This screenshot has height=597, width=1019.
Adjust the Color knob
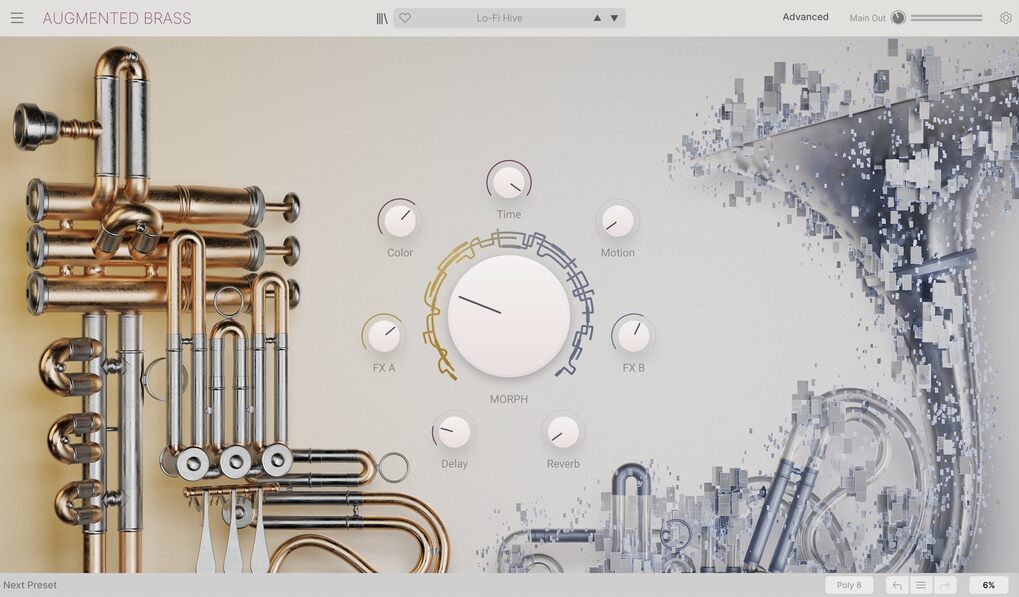(x=399, y=217)
